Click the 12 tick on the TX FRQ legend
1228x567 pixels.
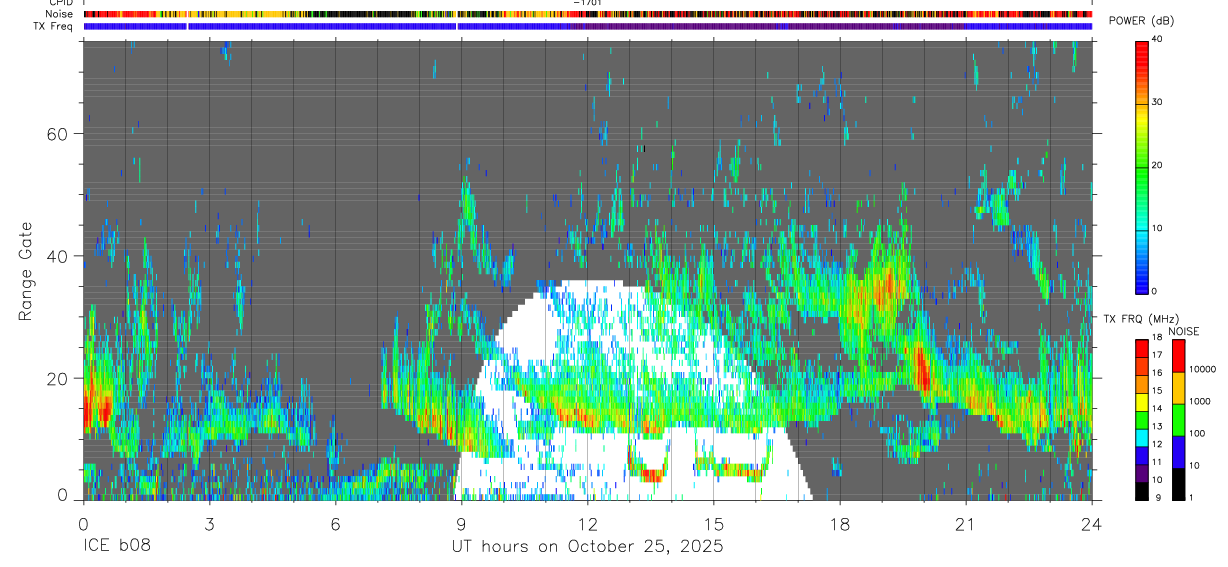[x=1157, y=444]
